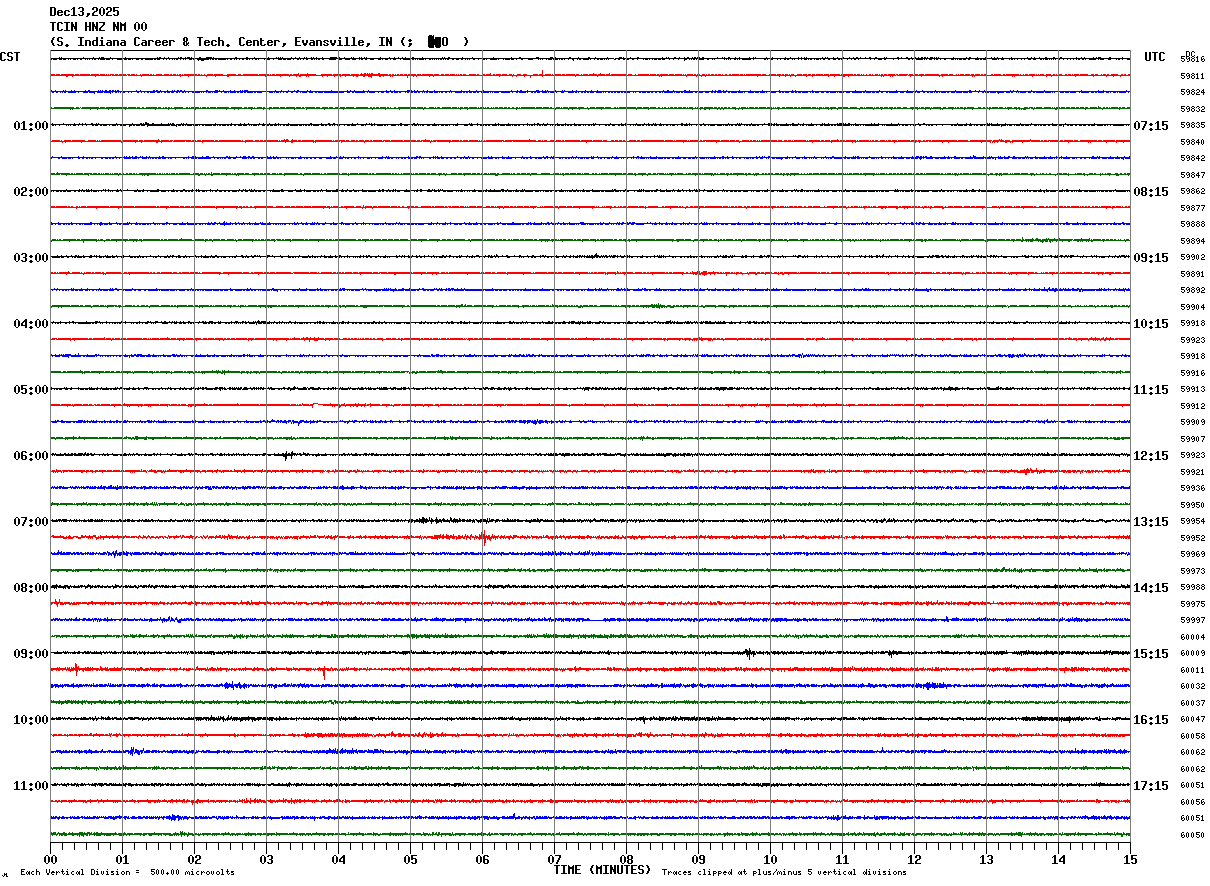Click the 13:15 UTC time label

point(1150,522)
